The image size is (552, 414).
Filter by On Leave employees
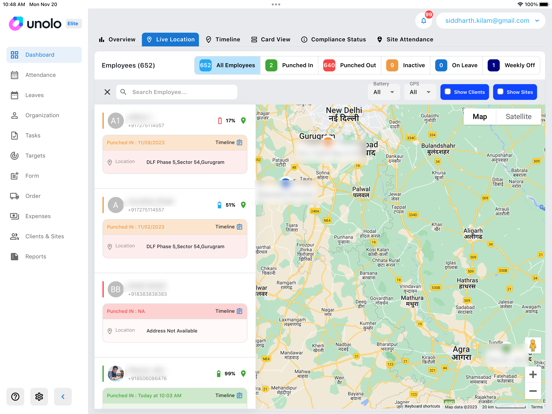pos(456,65)
